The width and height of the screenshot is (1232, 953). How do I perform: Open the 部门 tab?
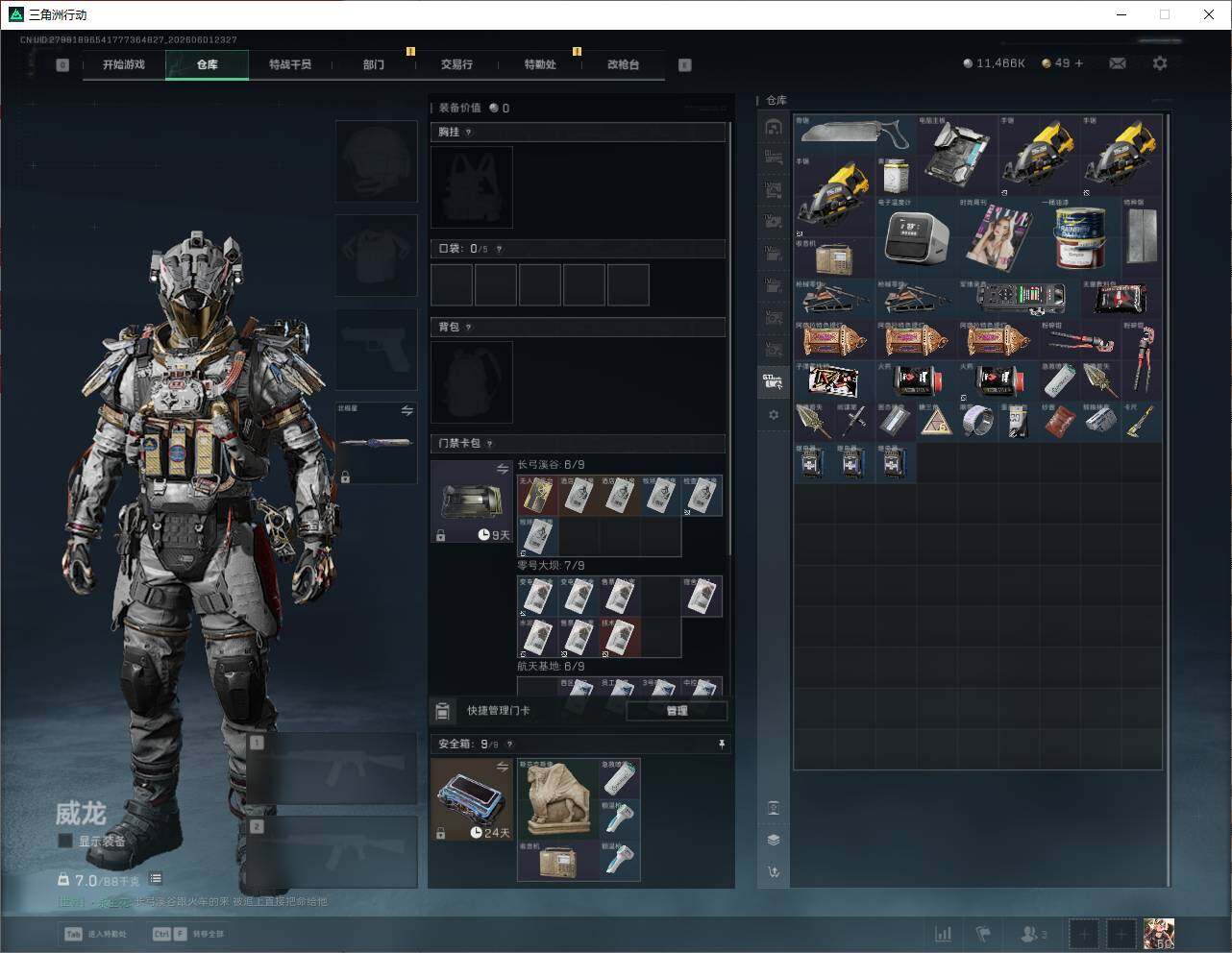tap(373, 64)
